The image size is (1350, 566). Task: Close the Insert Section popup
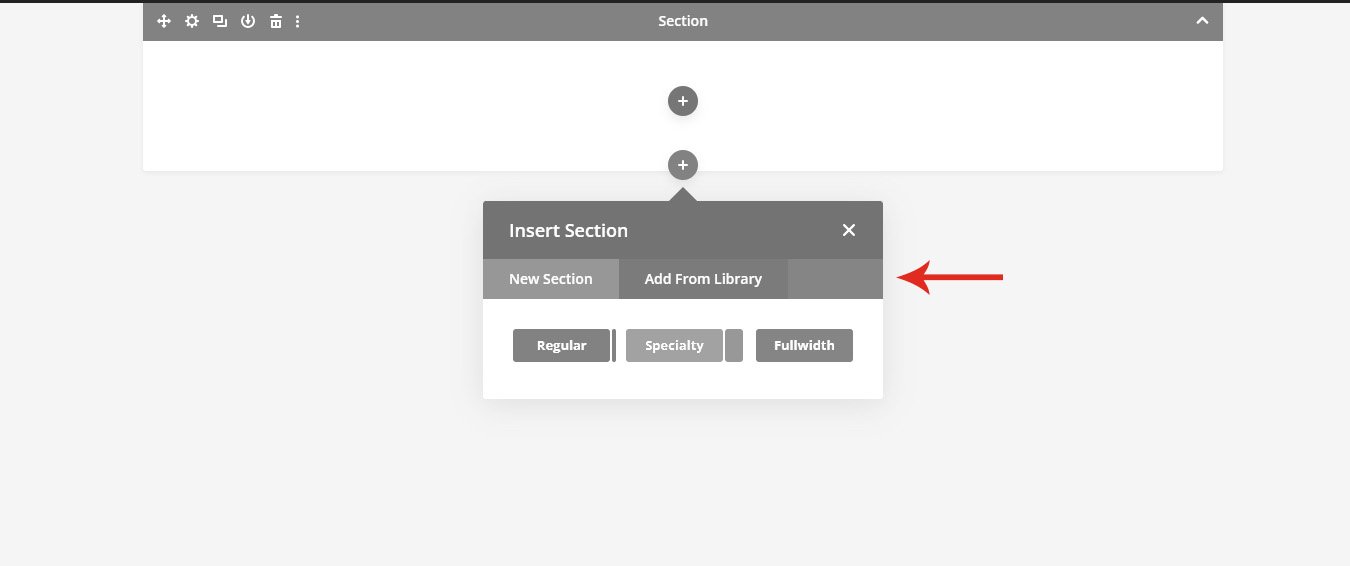(849, 230)
